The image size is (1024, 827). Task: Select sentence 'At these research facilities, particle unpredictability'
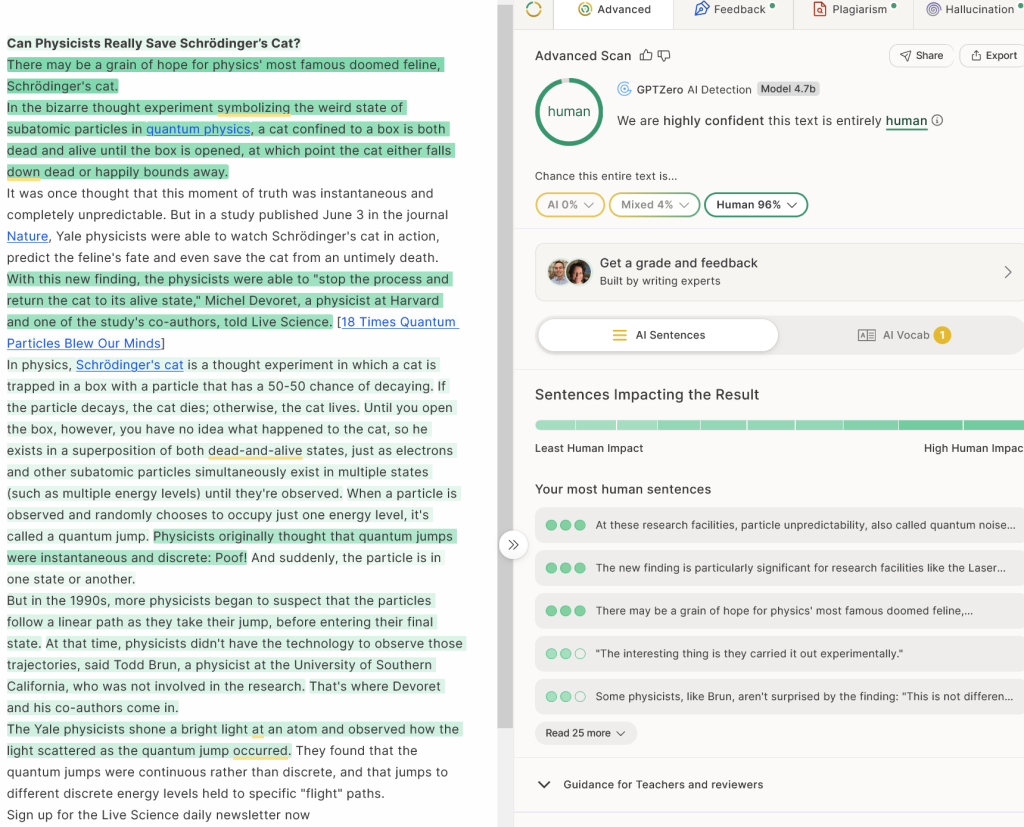click(779, 525)
